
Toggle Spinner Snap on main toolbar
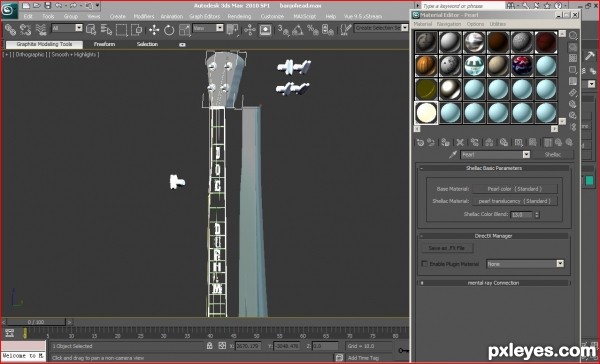(x=328, y=29)
